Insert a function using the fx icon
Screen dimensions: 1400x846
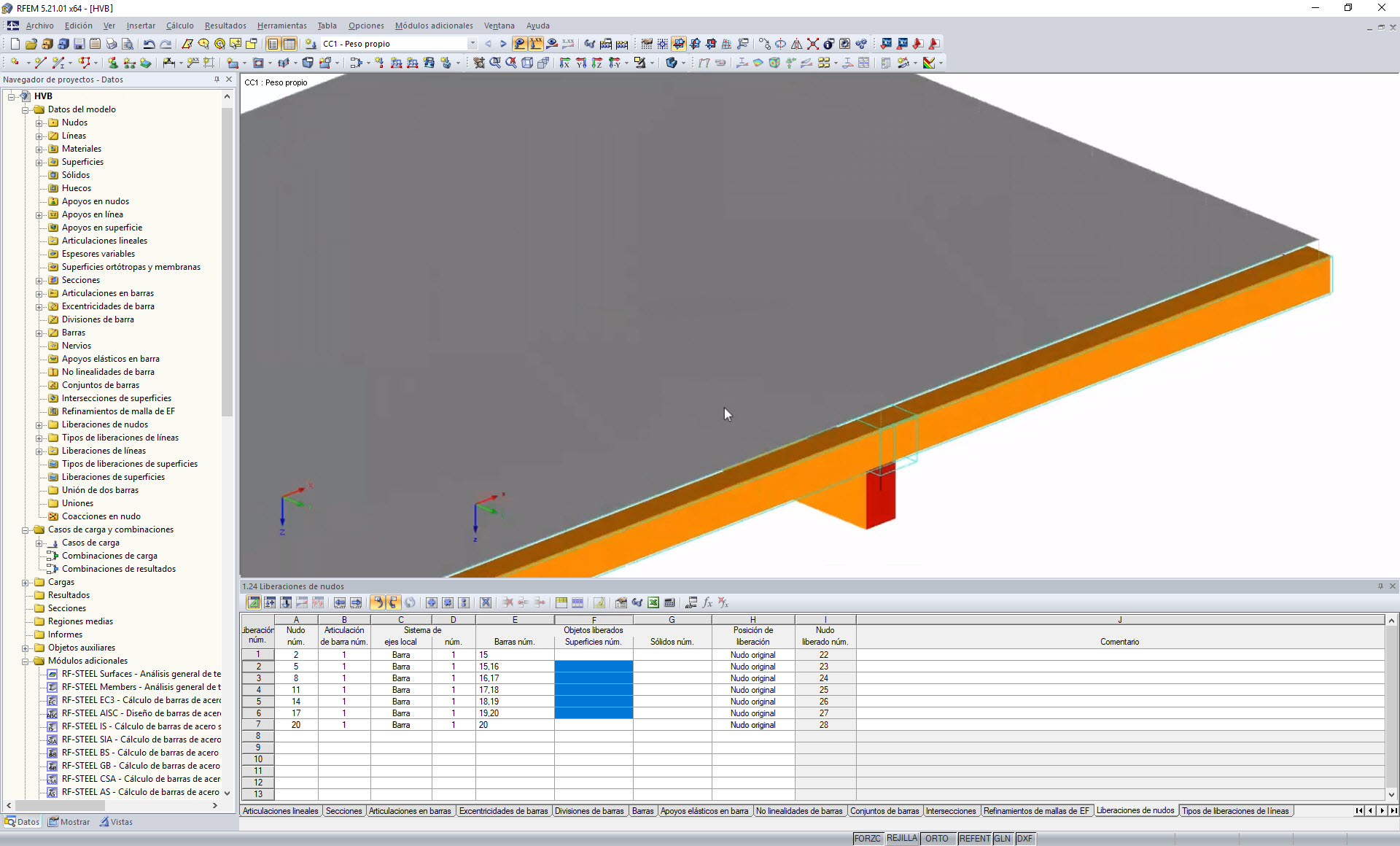707,603
